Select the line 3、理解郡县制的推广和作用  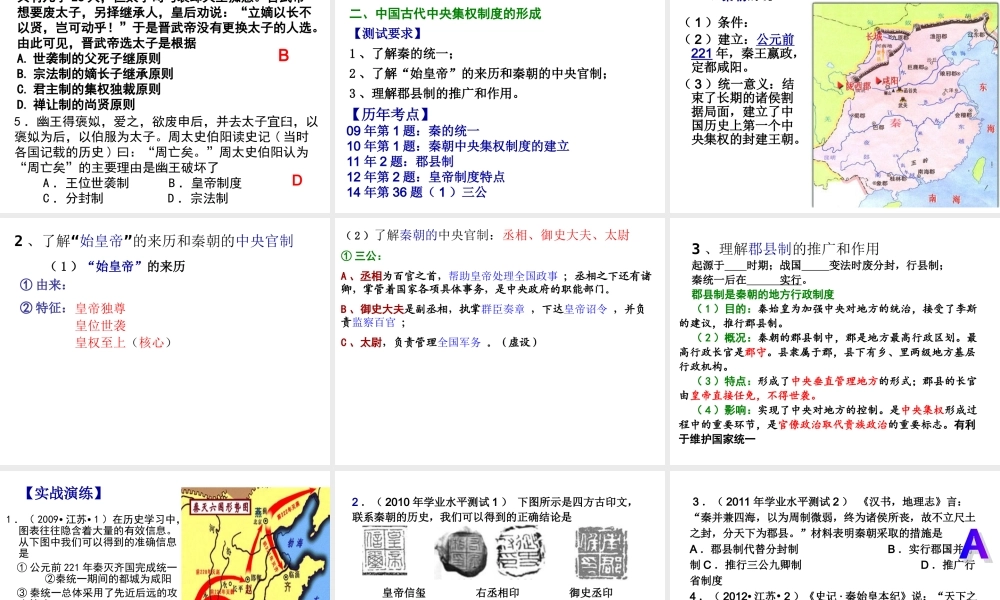point(434,94)
